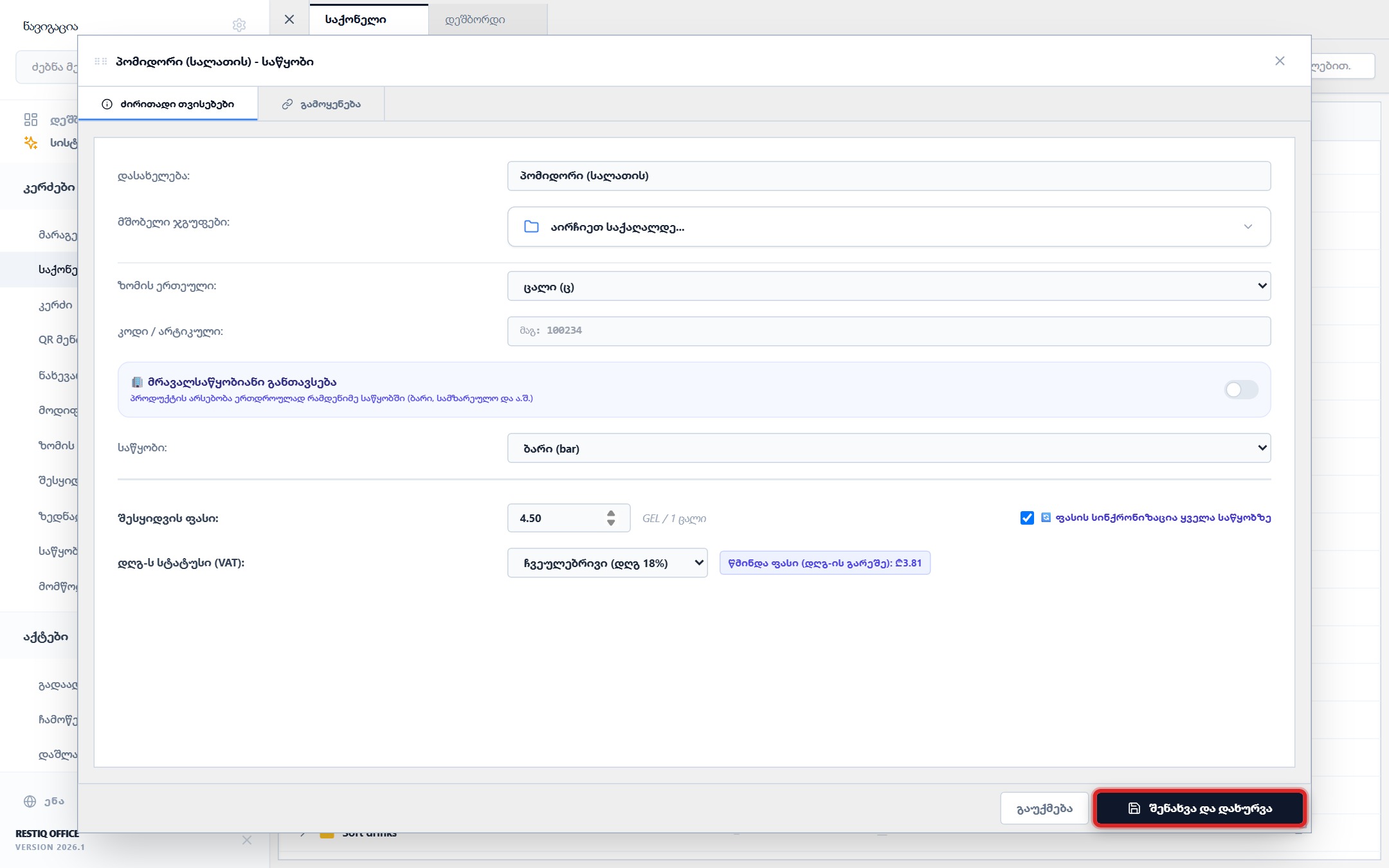This screenshot has width=1389, height=868.
Task: Click the ზომის sidebar item
Action: (57, 445)
